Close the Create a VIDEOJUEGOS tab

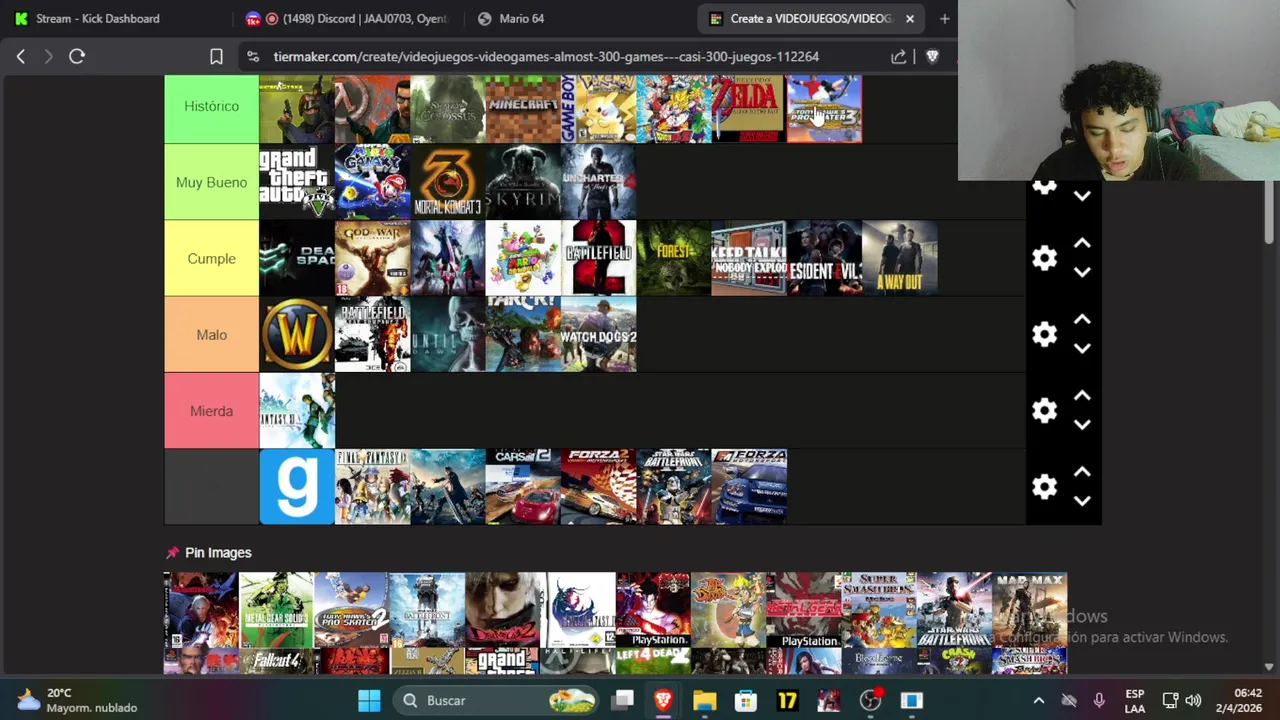tap(909, 18)
